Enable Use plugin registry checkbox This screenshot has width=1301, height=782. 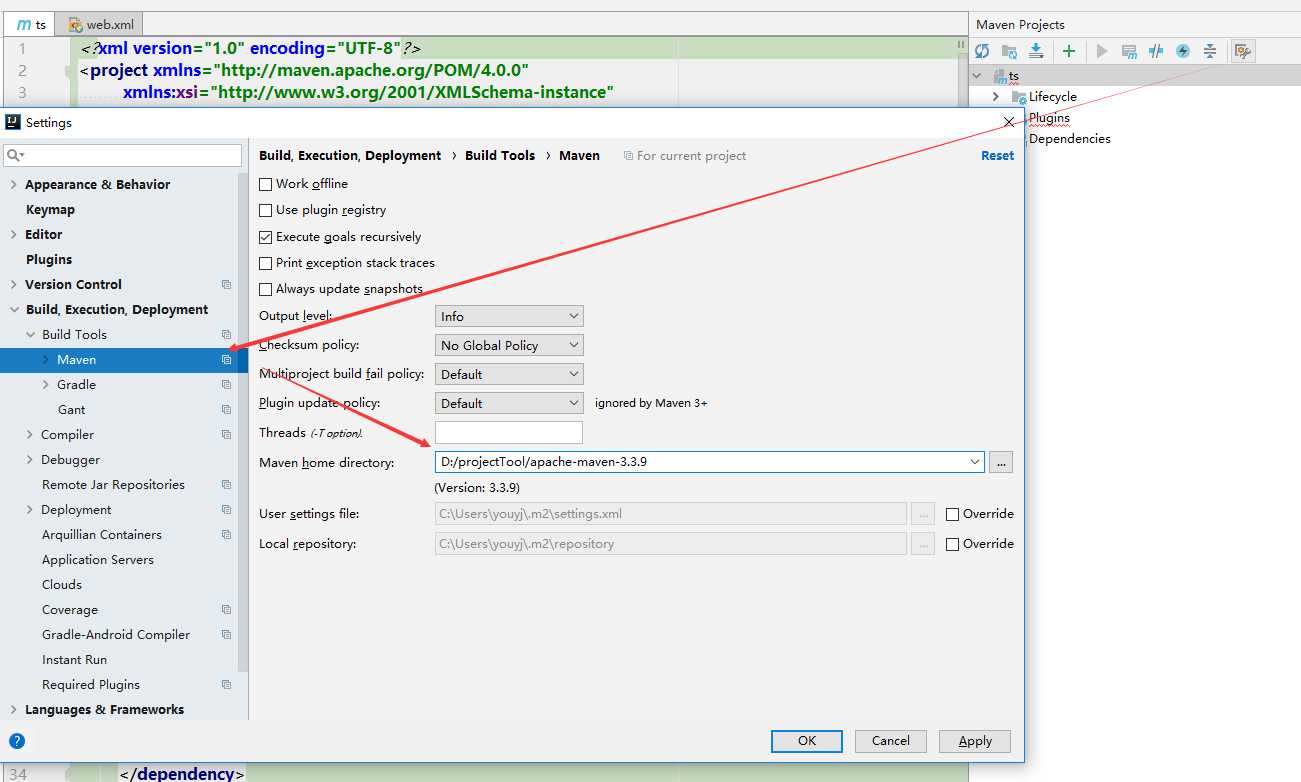pos(266,210)
